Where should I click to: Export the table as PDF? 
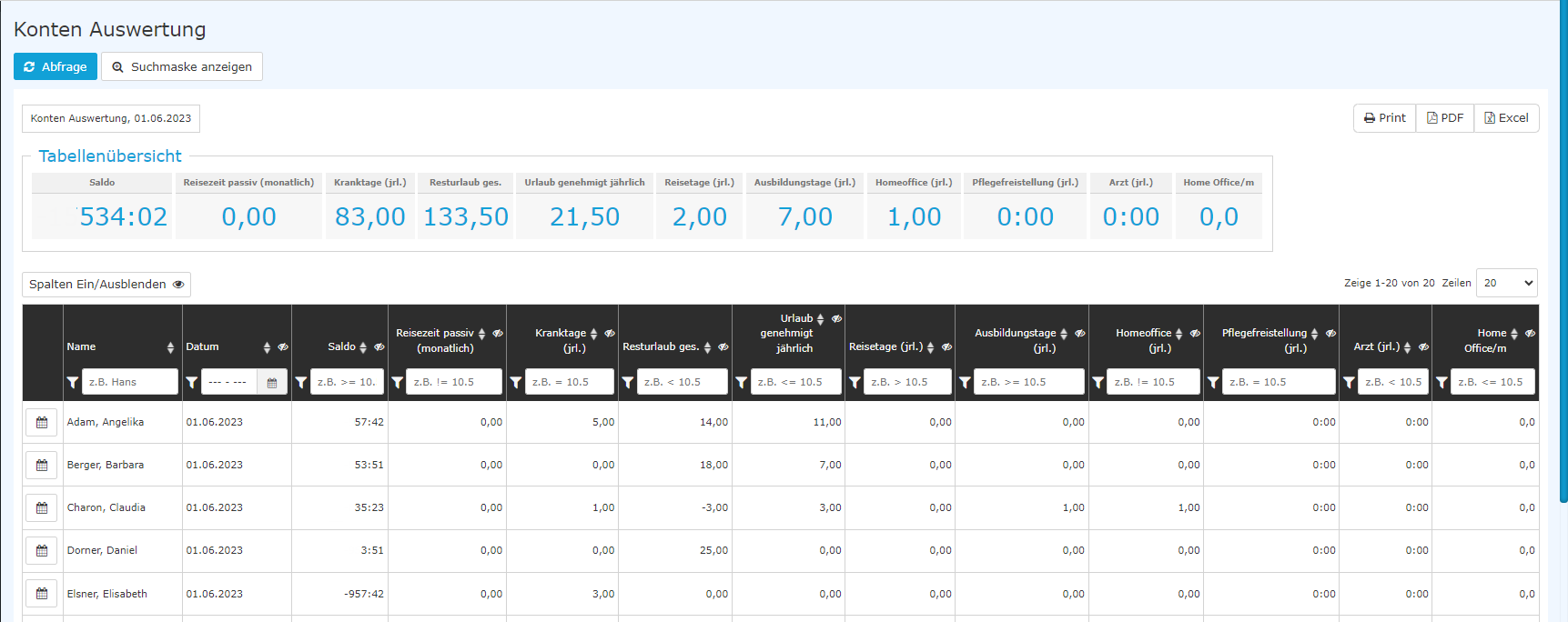pos(1445,118)
